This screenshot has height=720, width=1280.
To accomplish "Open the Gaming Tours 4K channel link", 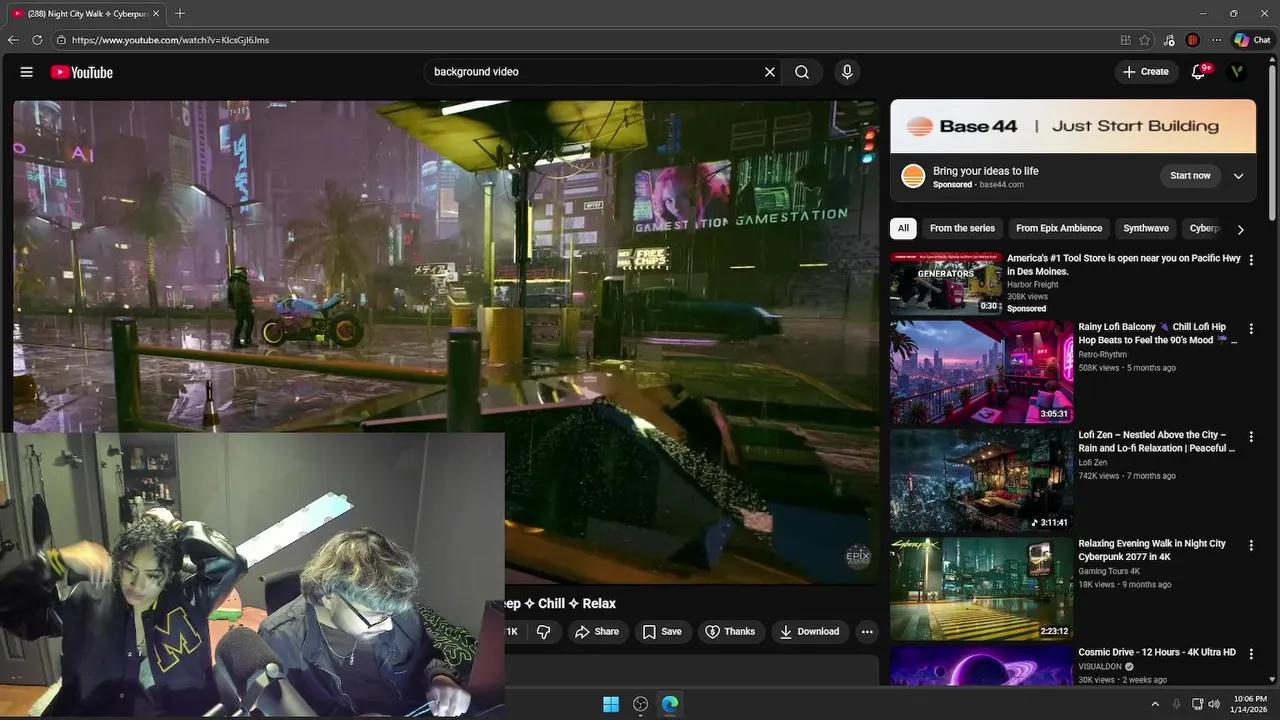I will pyautogui.click(x=1109, y=571).
